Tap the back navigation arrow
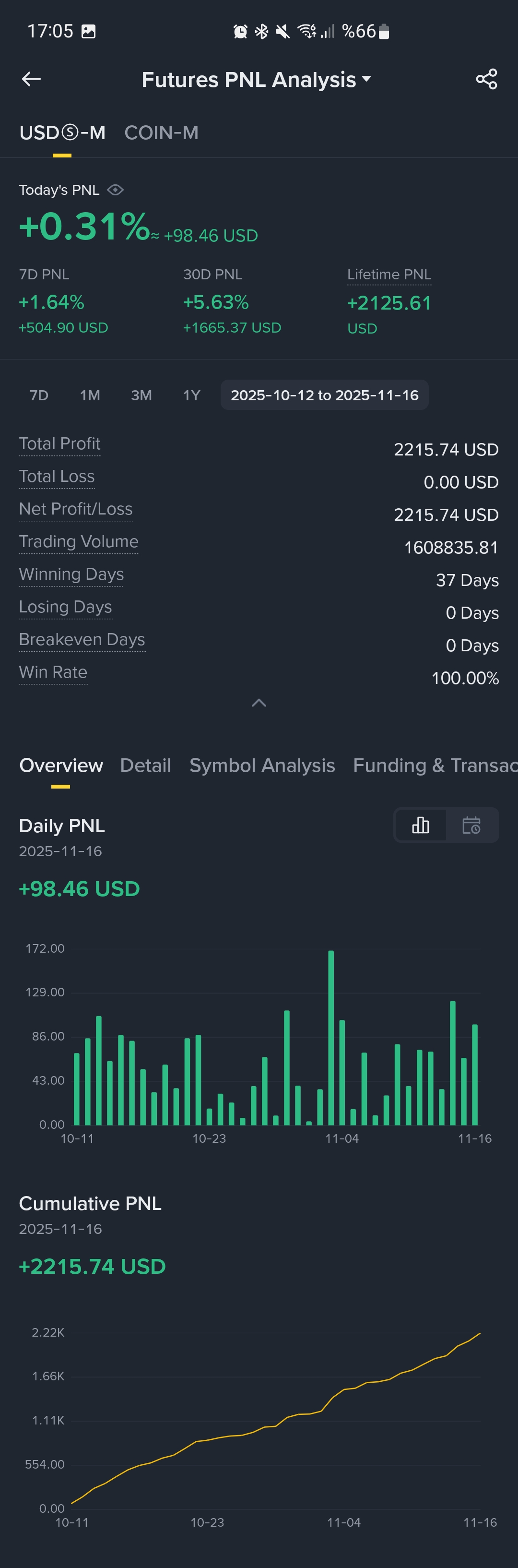 point(31,79)
